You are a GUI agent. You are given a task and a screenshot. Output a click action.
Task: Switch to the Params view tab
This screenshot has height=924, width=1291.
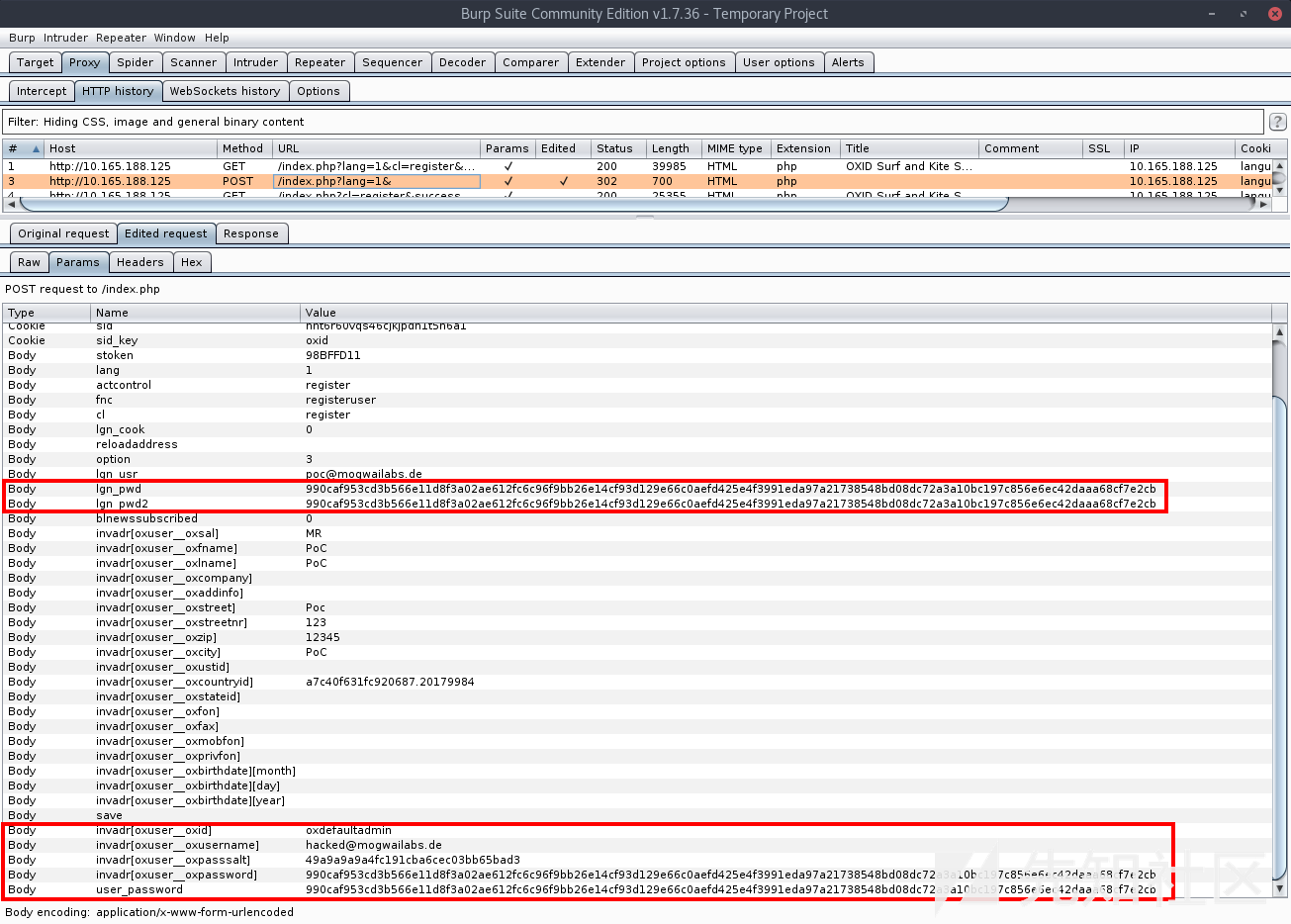tap(78, 262)
